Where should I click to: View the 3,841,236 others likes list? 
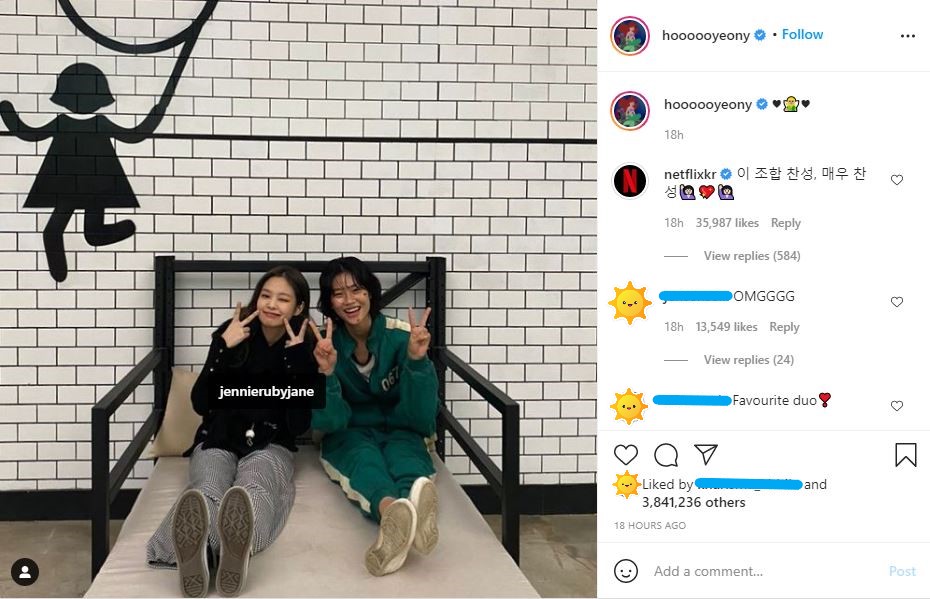click(693, 502)
